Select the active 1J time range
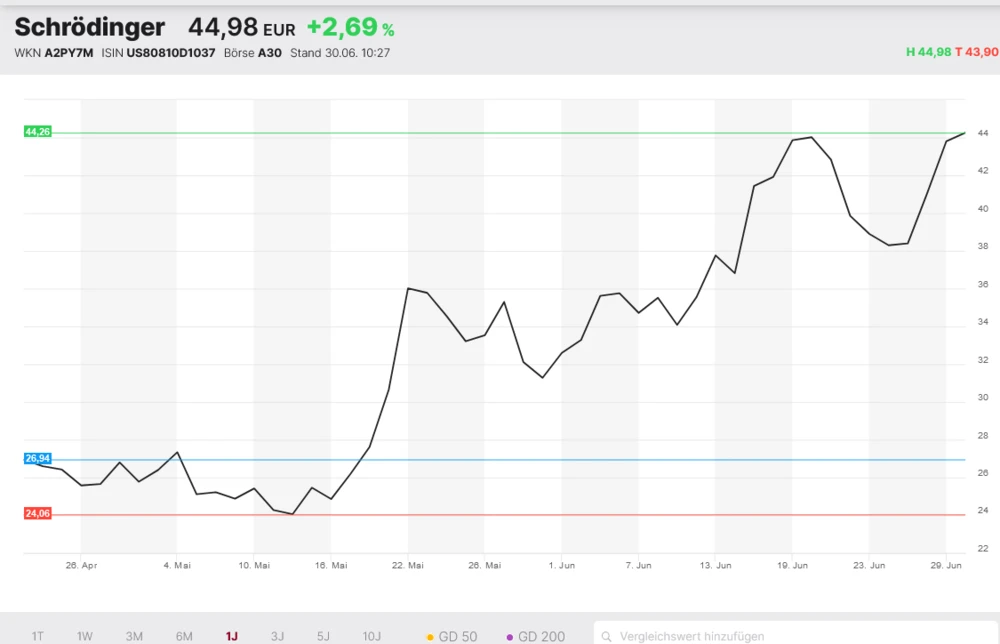The image size is (1000, 644). click(x=232, y=636)
